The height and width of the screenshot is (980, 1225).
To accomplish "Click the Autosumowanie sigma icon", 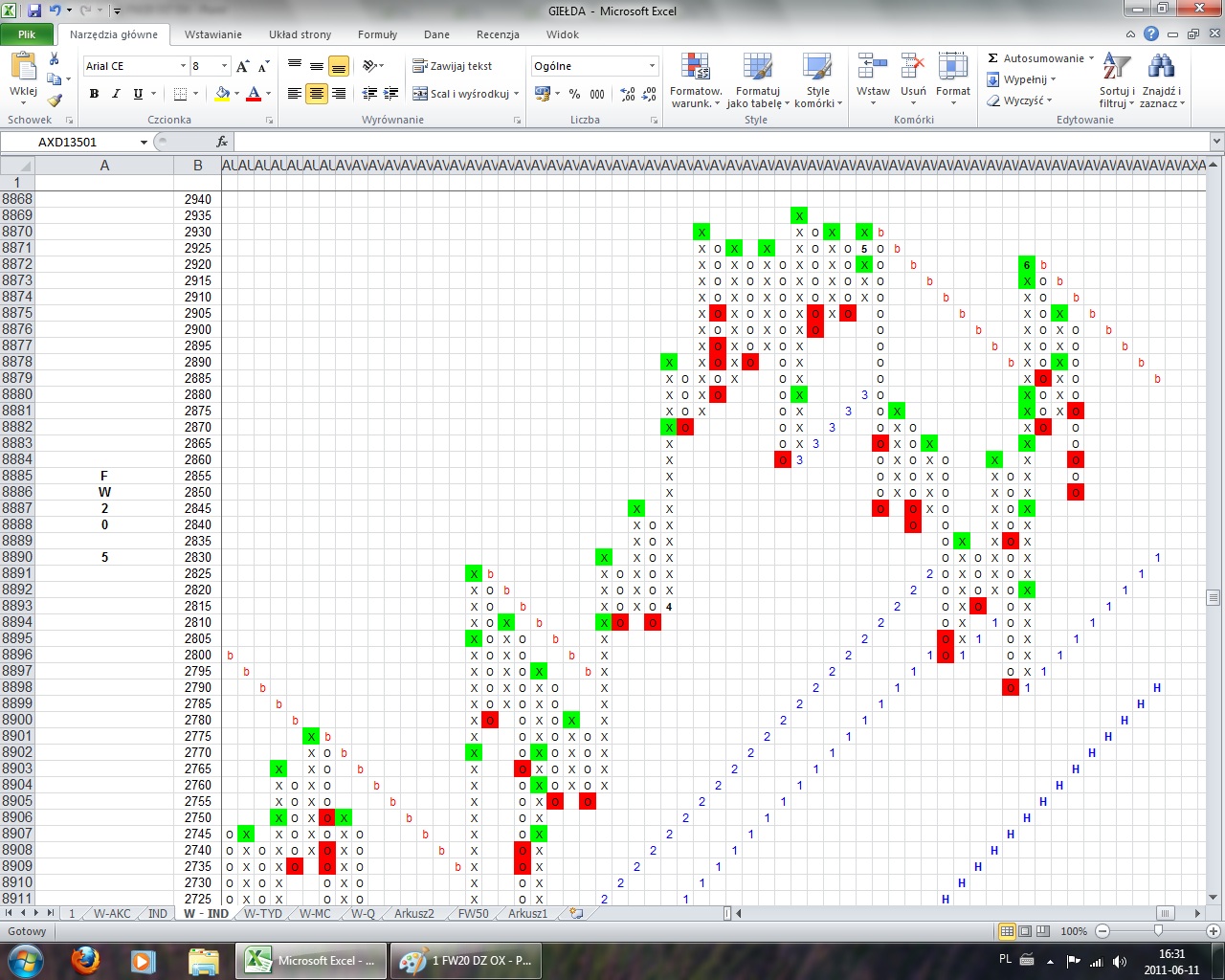I will point(993,58).
